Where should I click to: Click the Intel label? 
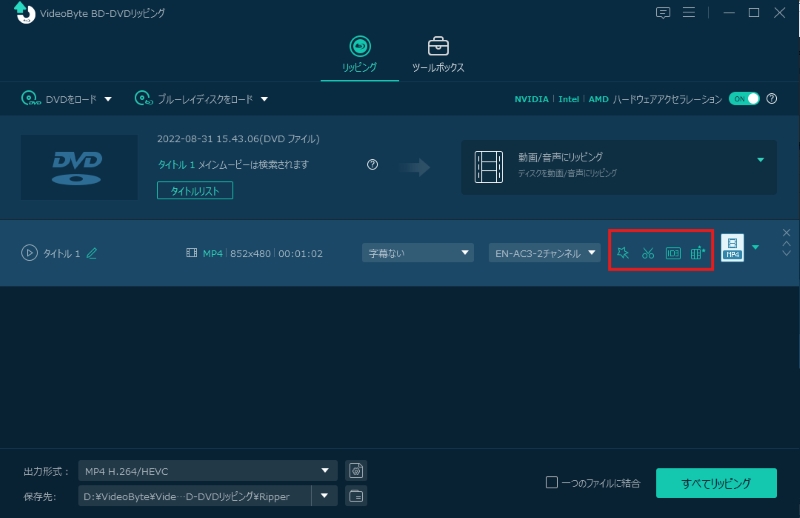click(568, 99)
